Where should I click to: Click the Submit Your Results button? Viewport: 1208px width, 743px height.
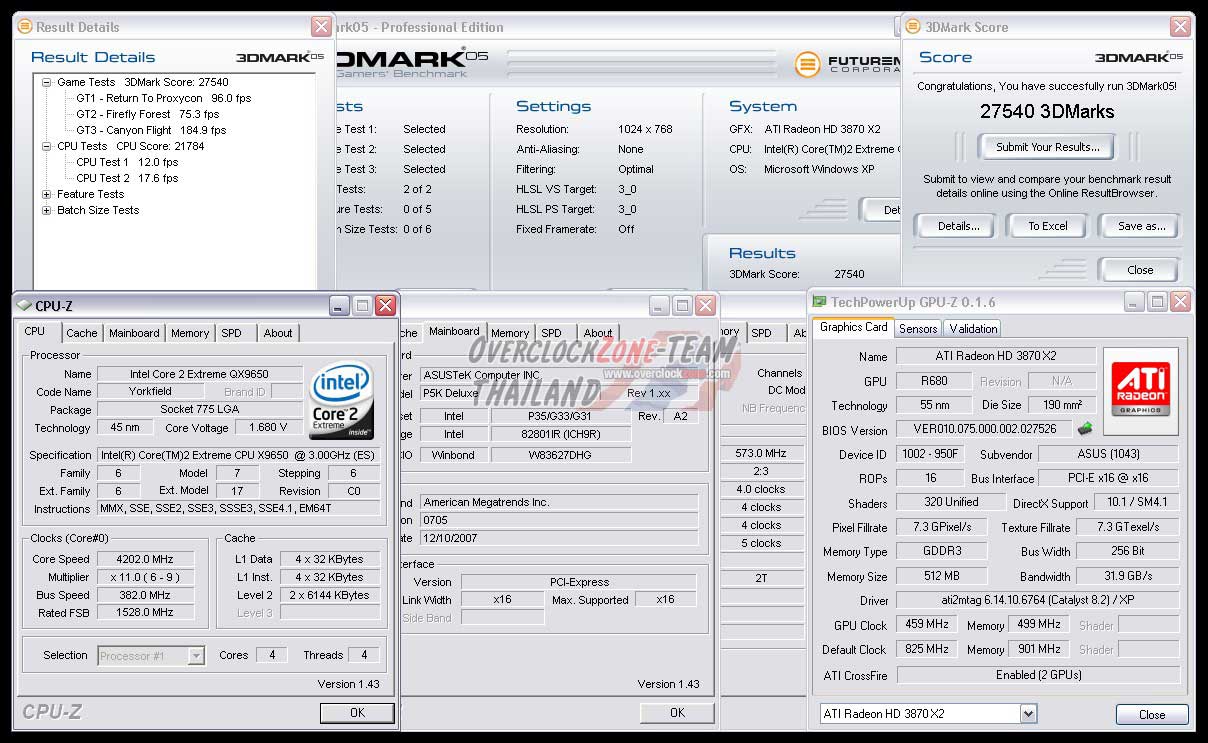coord(1047,147)
